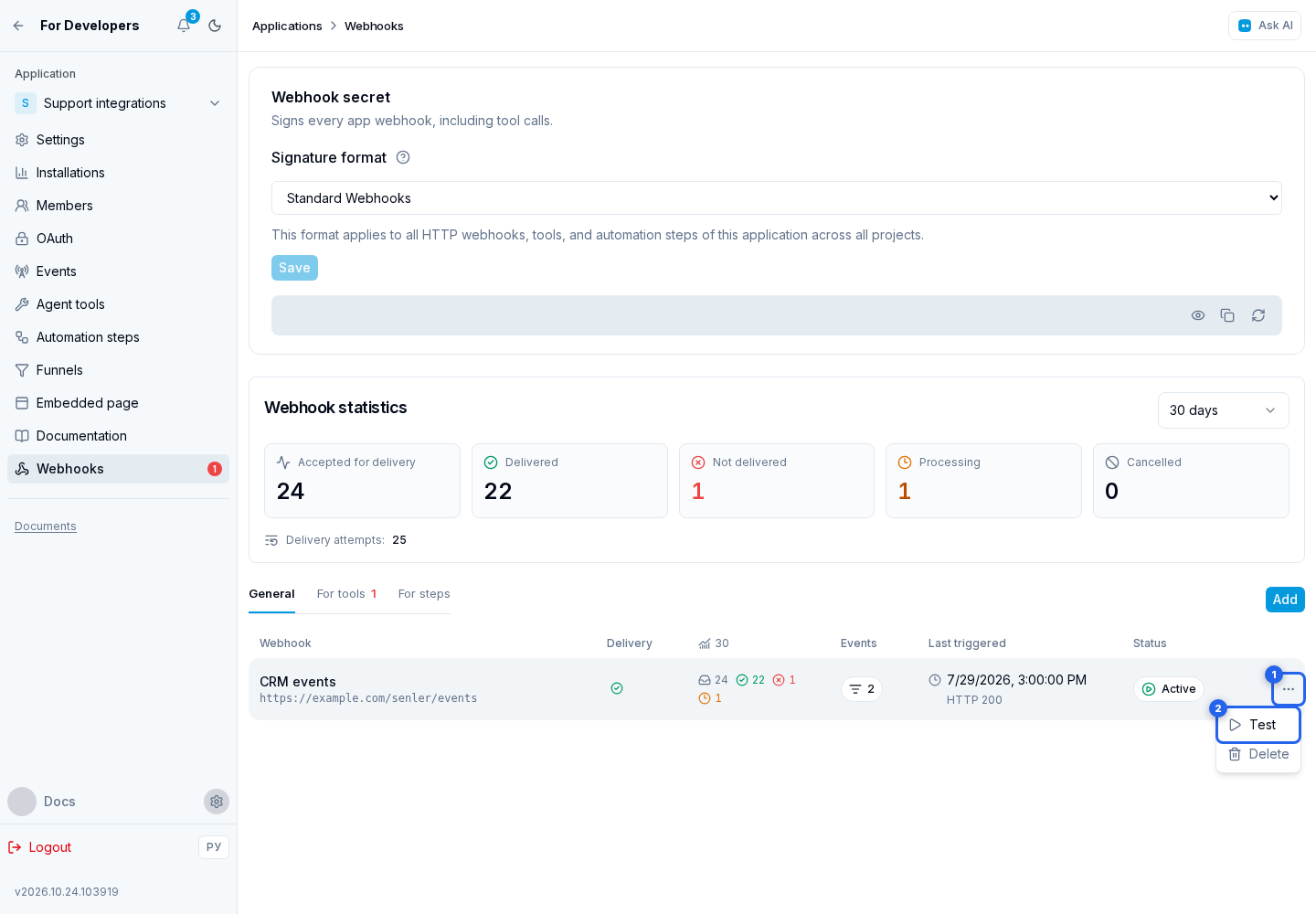Regenerate the webhook secret
The width and height of the screenshot is (1316, 914).
tap(1258, 315)
